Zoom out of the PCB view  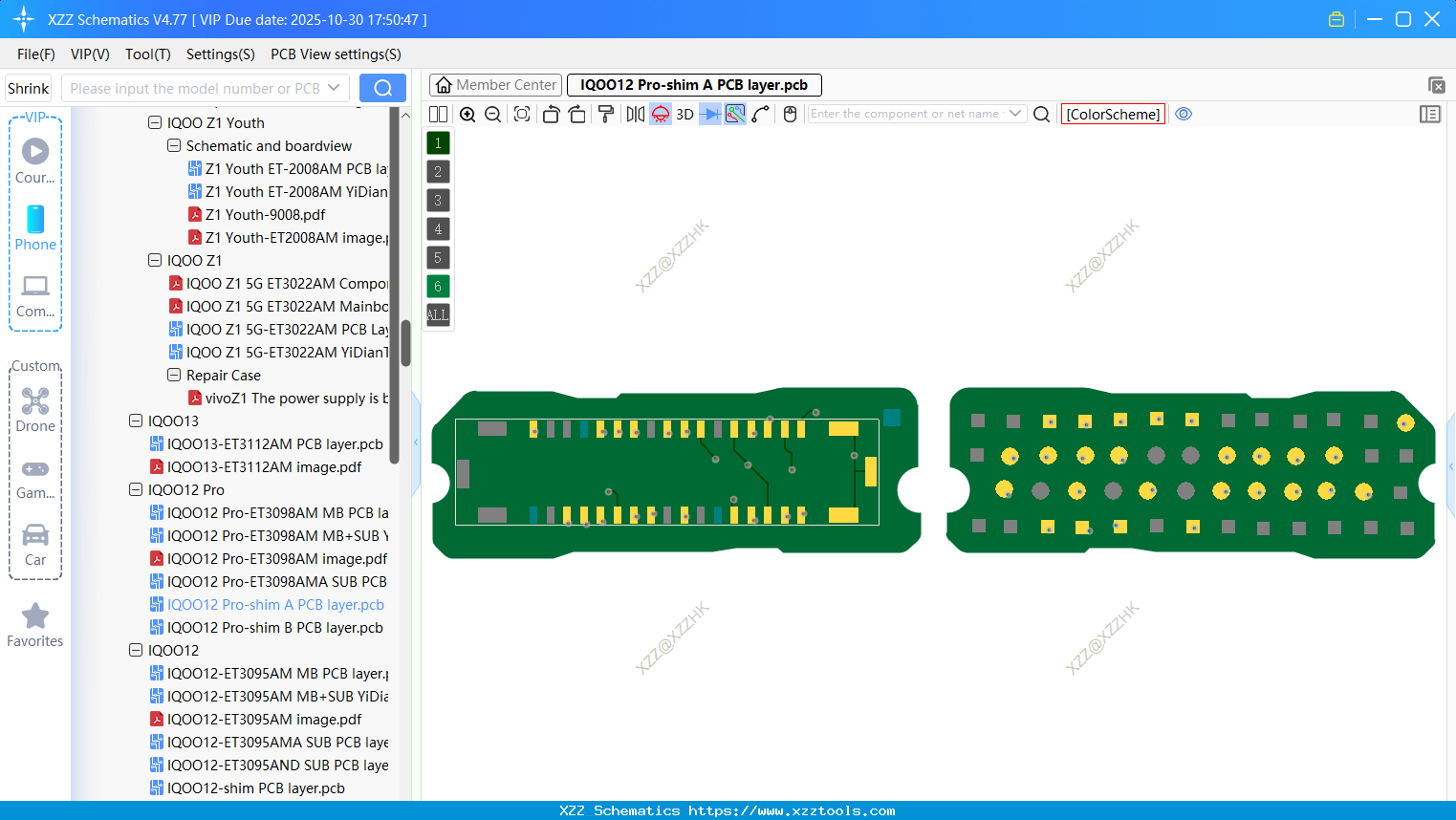493,114
